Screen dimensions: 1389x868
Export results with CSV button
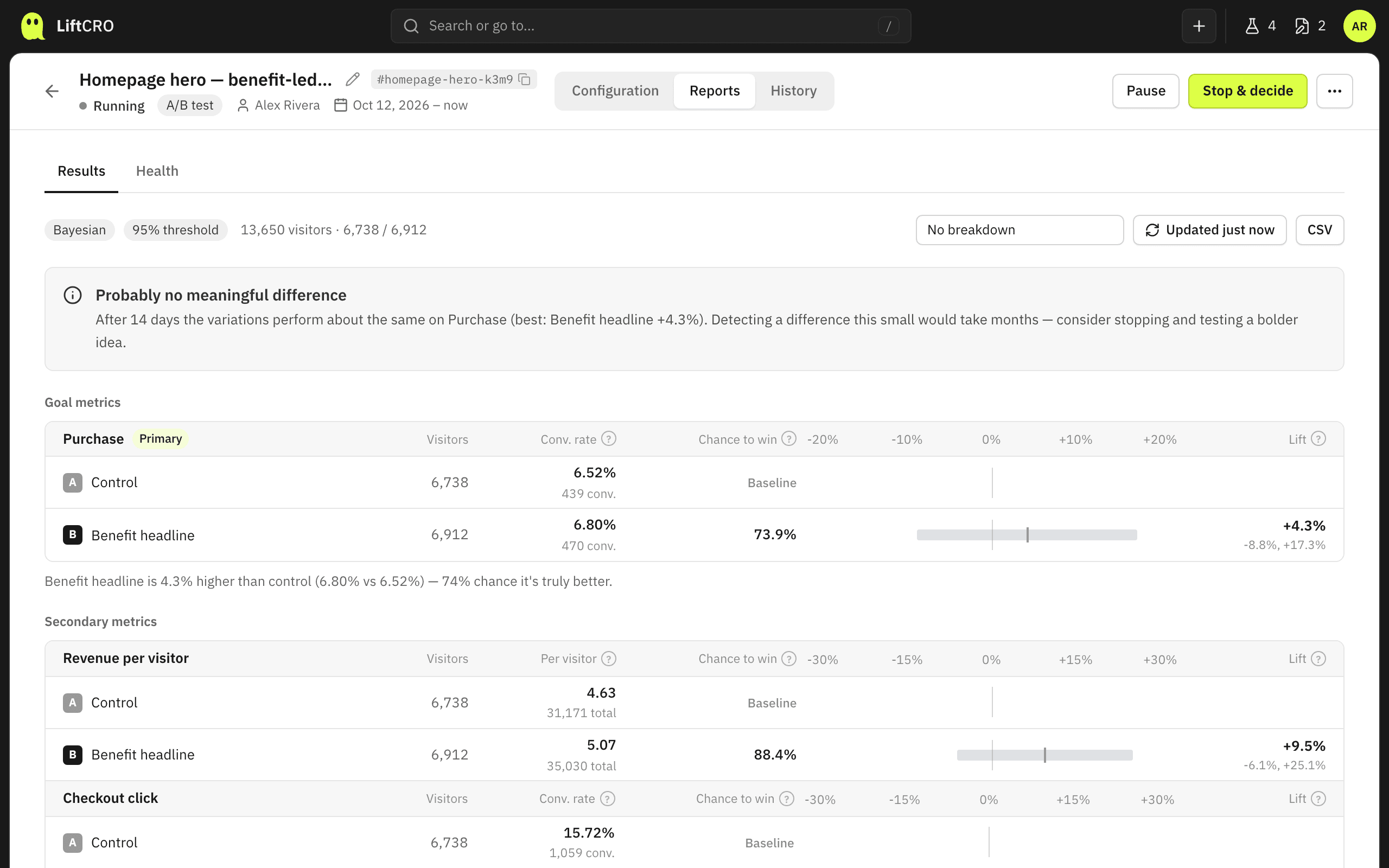[1320, 230]
